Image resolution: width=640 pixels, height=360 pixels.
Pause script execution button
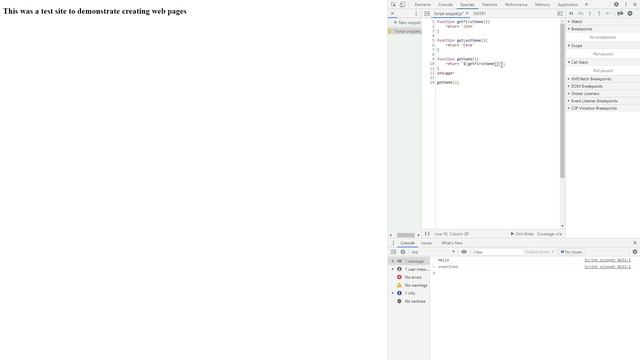click(x=571, y=13)
